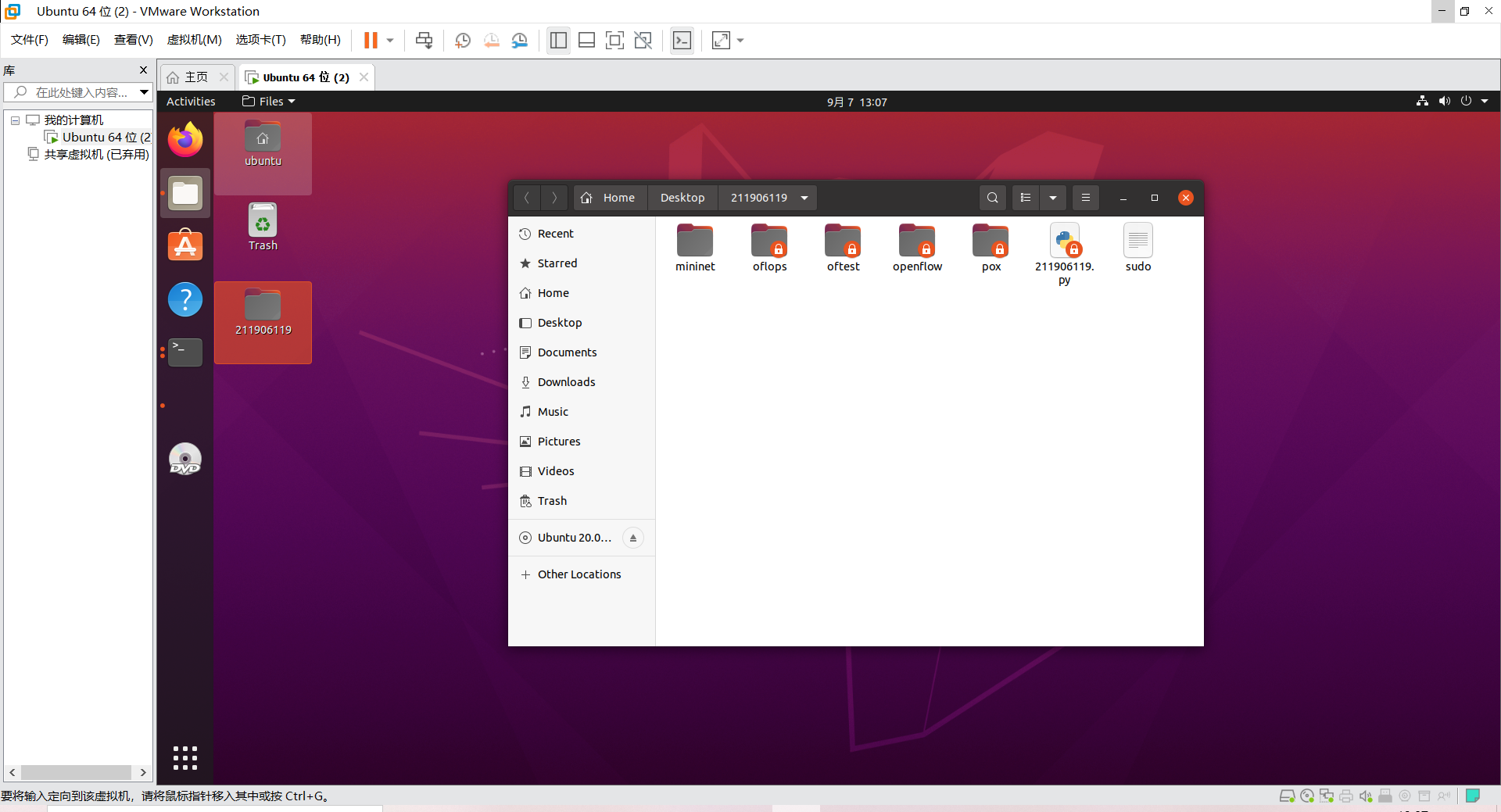
Task: Open Other Locations in Files sidebar
Action: 582,574
